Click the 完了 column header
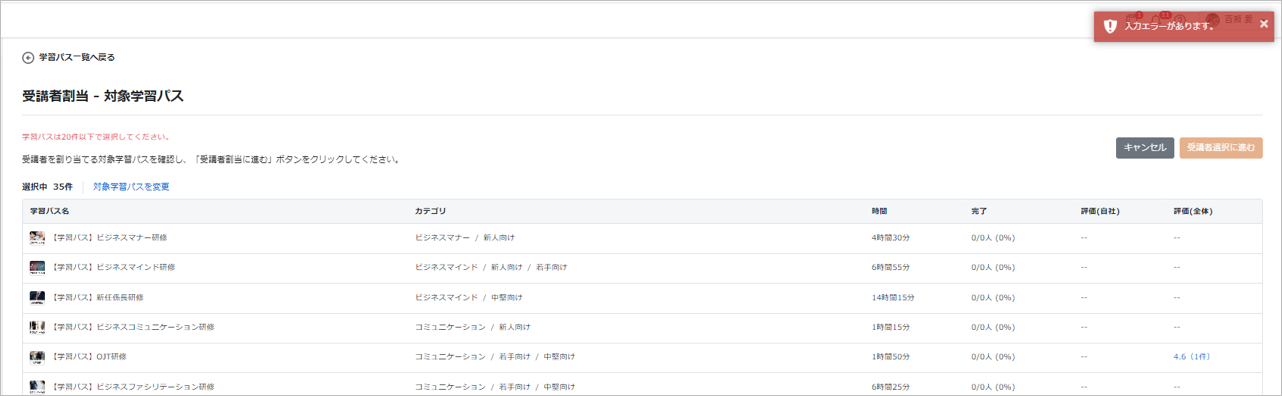1282x396 pixels. click(979, 212)
